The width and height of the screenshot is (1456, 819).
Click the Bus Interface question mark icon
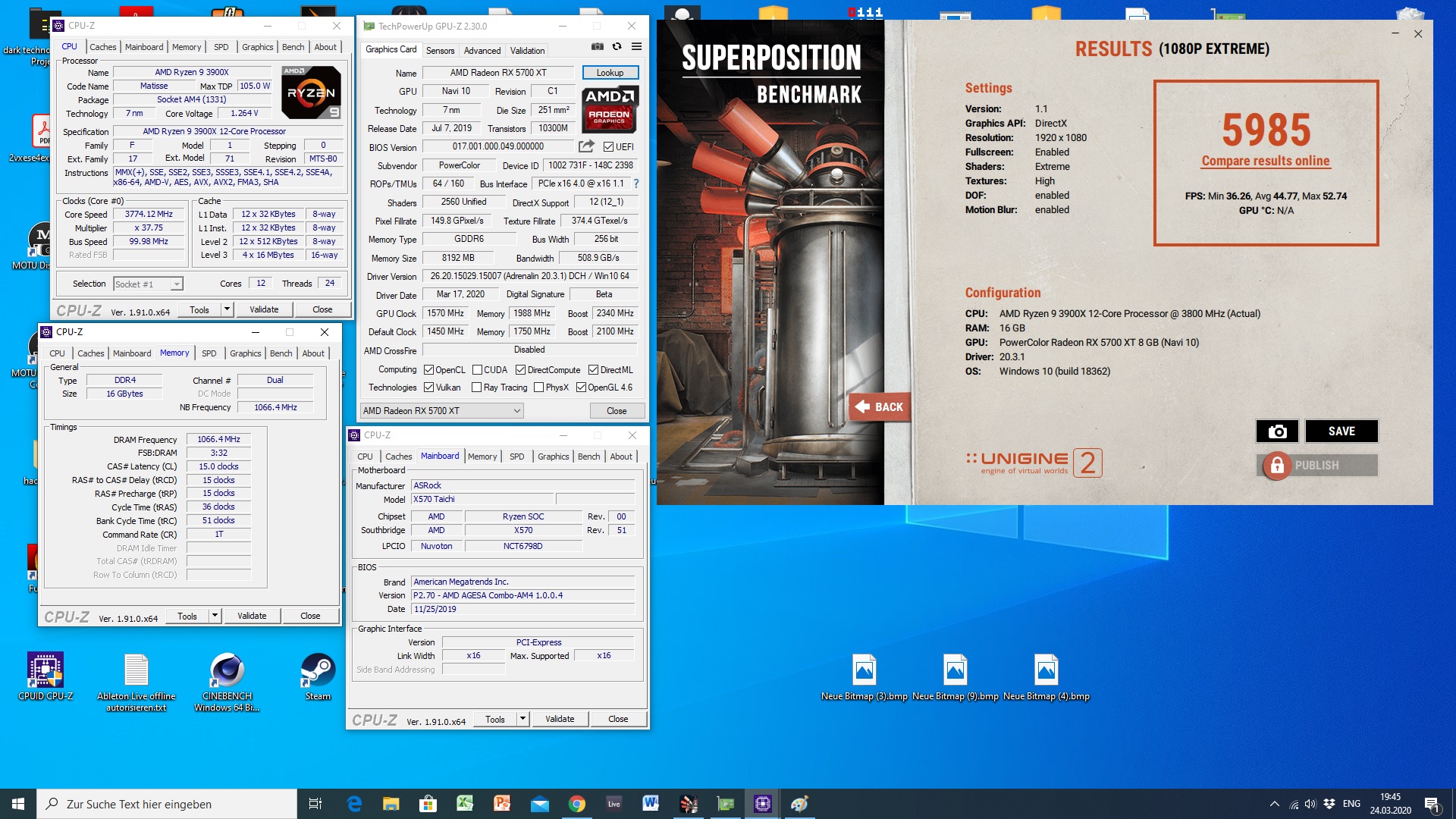(636, 184)
